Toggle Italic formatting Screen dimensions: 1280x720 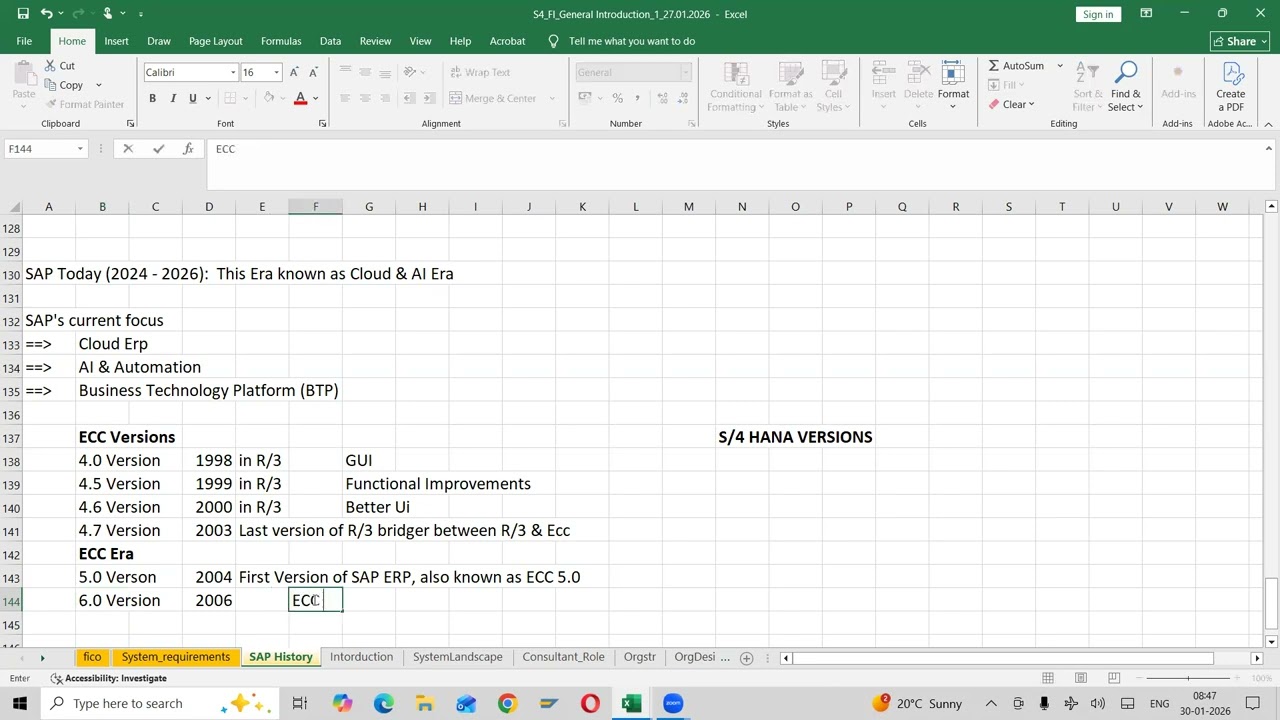172,98
